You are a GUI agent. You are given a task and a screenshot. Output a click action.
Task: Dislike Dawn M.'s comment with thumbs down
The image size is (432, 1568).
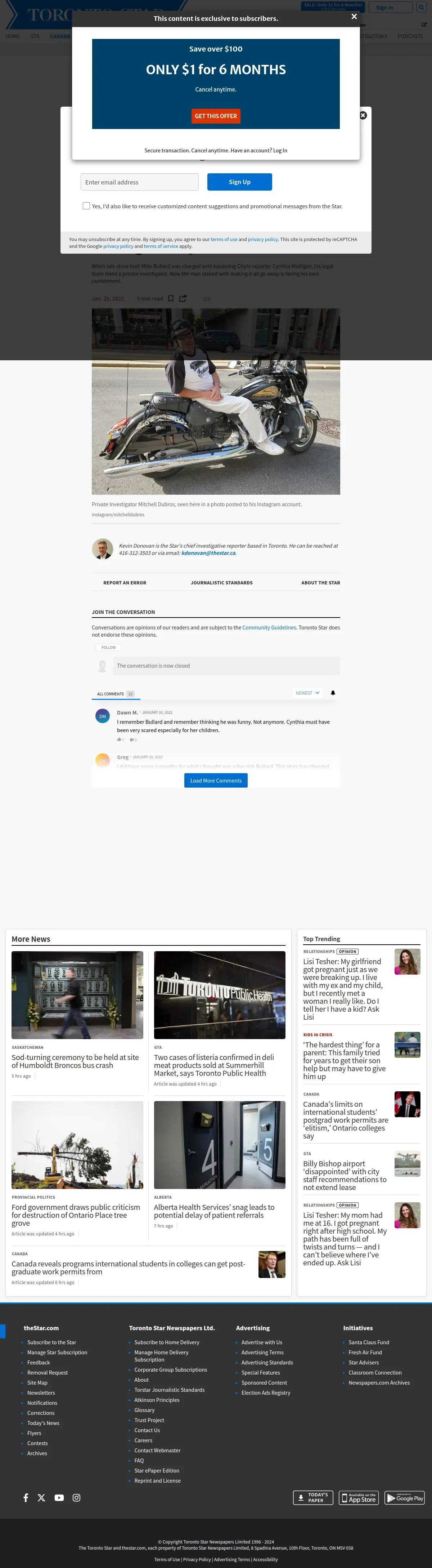tap(132, 740)
